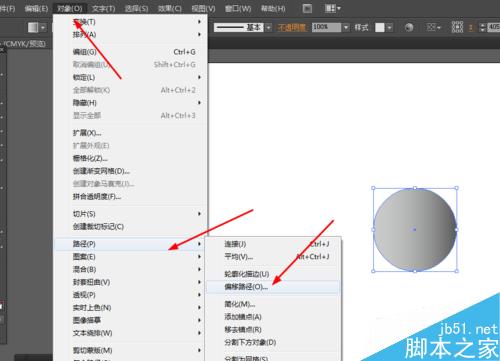500x361 pixels.
Task: Choose 连接(J) in the path submenu
Action: (273, 244)
